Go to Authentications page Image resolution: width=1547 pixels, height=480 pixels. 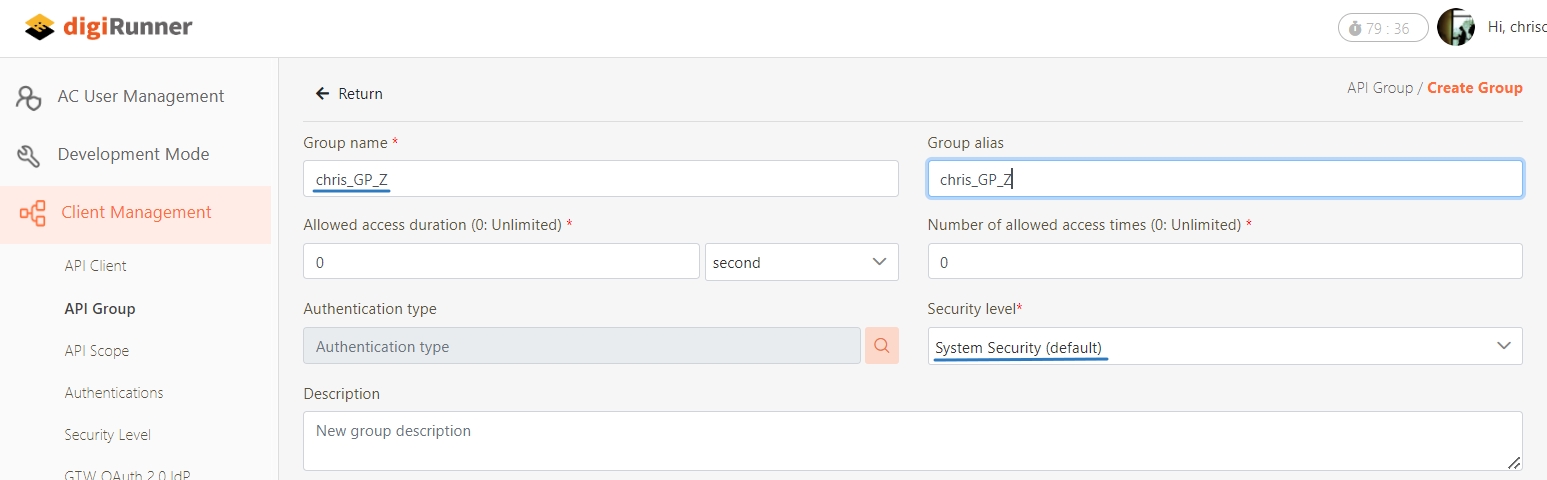pyautogui.click(x=114, y=393)
